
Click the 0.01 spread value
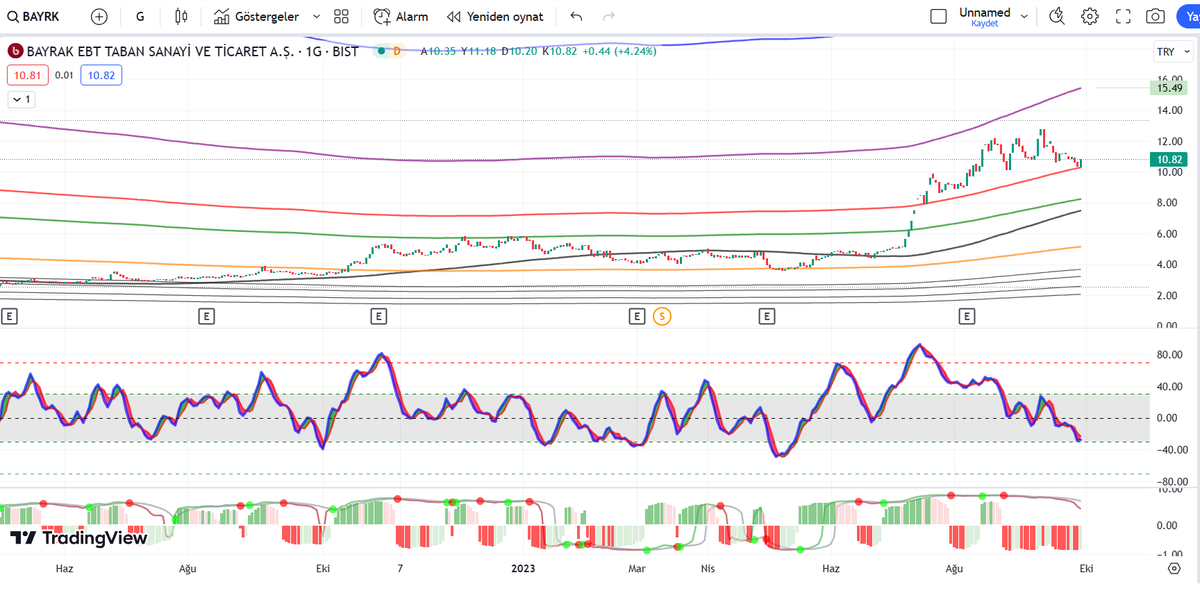pos(64,75)
